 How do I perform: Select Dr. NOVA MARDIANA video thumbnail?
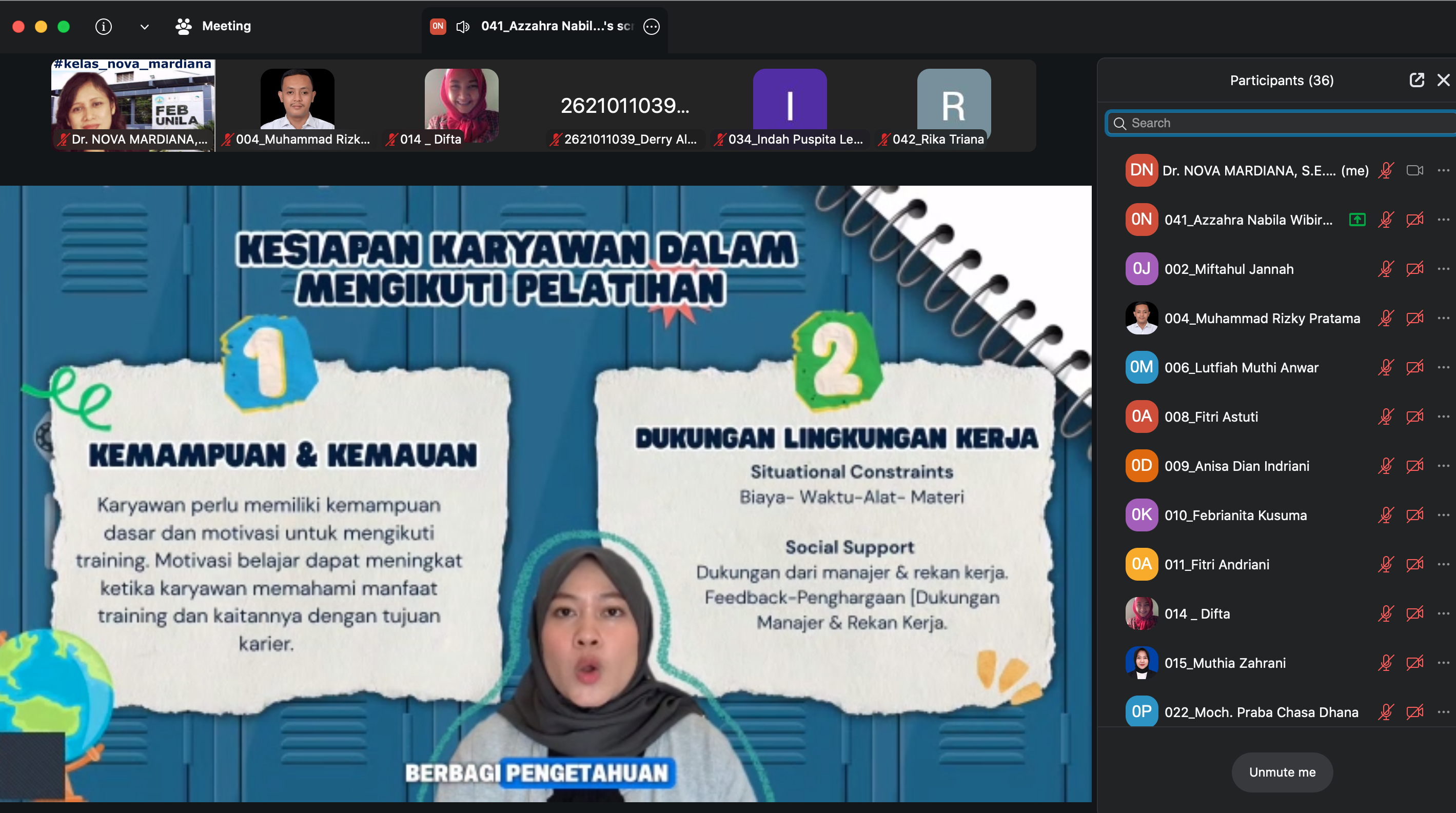(x=133, y=105)
